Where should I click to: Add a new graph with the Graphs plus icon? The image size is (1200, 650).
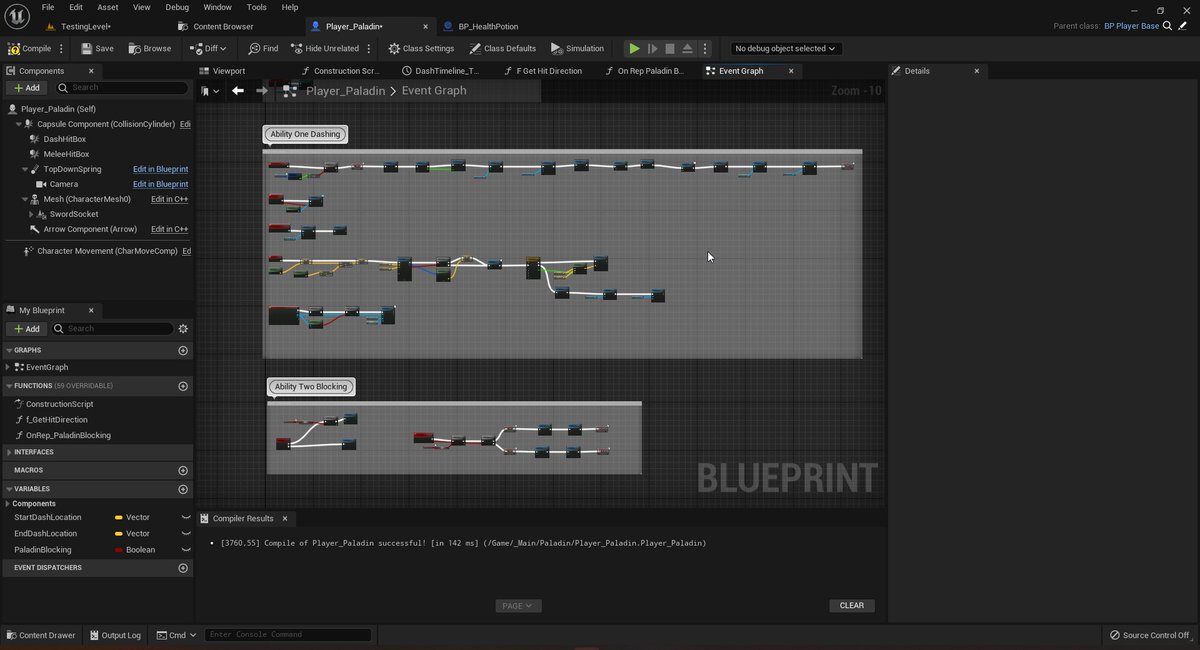pyautogui.click(x=183, y=351)
